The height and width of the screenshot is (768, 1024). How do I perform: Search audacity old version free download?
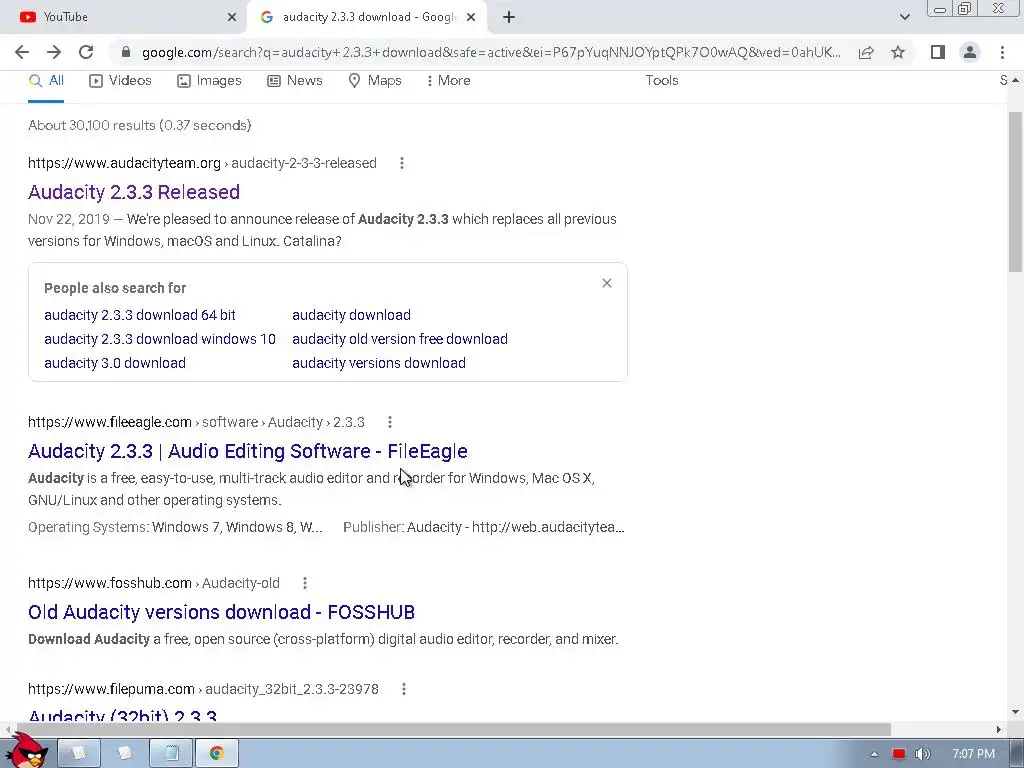(x=400, y=339)
